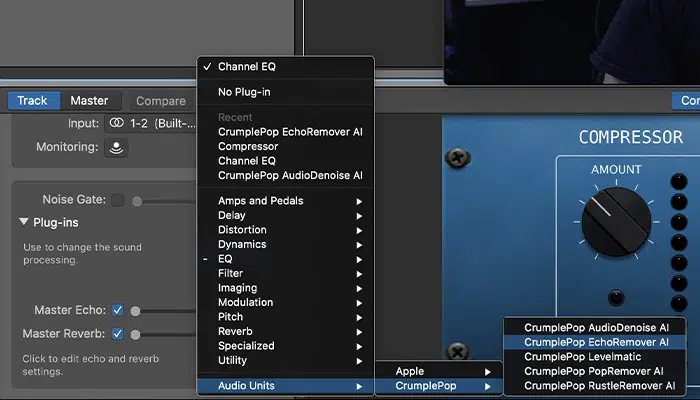
Task: Select recent CrumplePop EchoRemover AI entry
Action: 285,132
